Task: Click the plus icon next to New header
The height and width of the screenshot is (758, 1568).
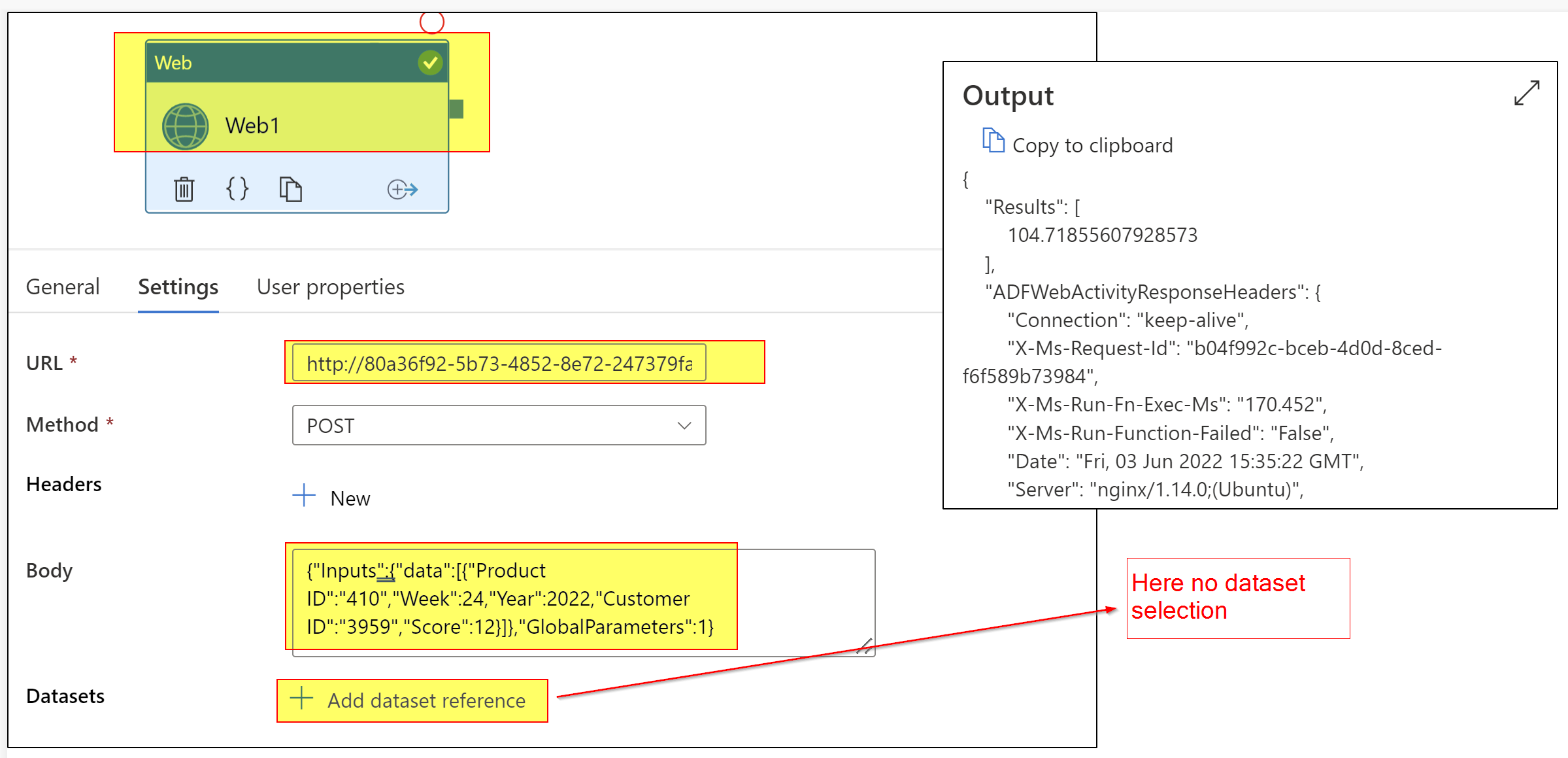Action: (304, 496)
